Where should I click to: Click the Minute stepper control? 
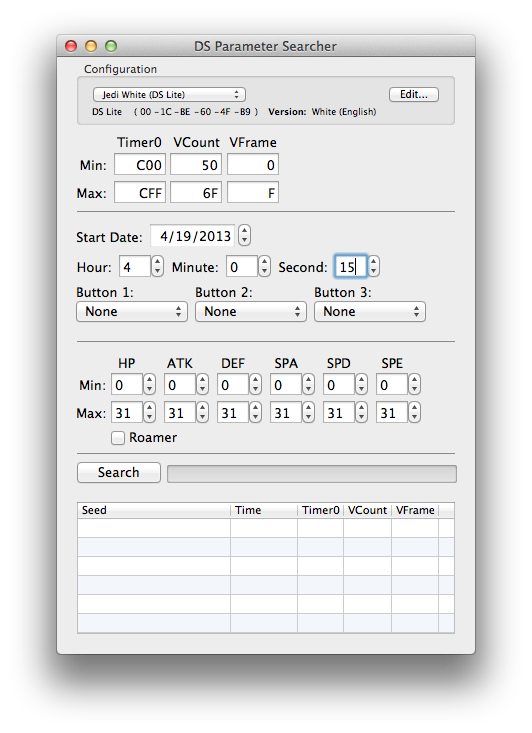click(x=265, y=266)
